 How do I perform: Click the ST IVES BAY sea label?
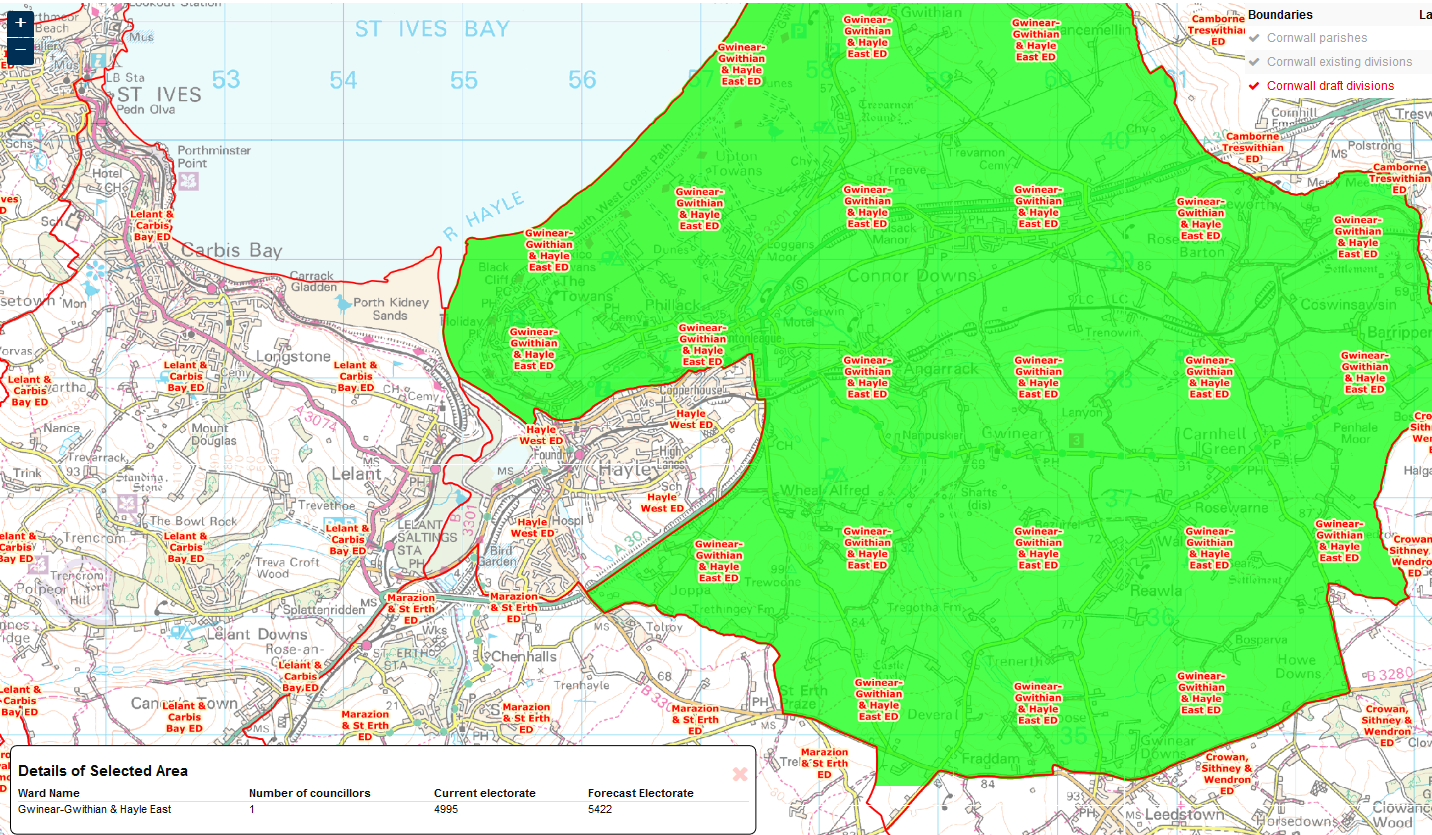pyautogui.click(x=432, y=29)
